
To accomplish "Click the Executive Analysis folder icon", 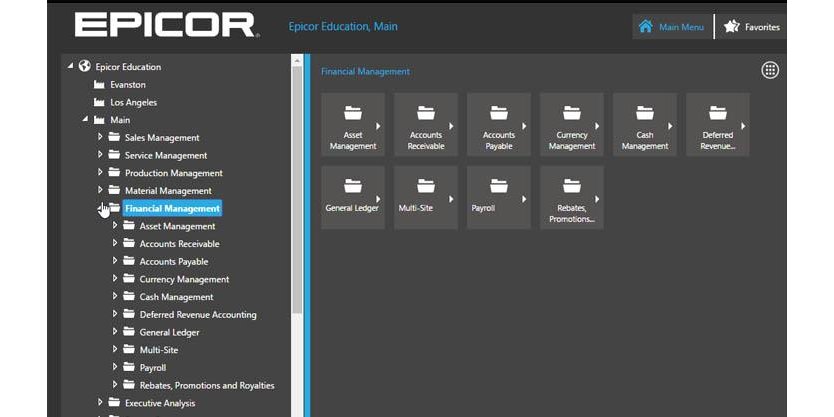I will [x=114, y=403].
